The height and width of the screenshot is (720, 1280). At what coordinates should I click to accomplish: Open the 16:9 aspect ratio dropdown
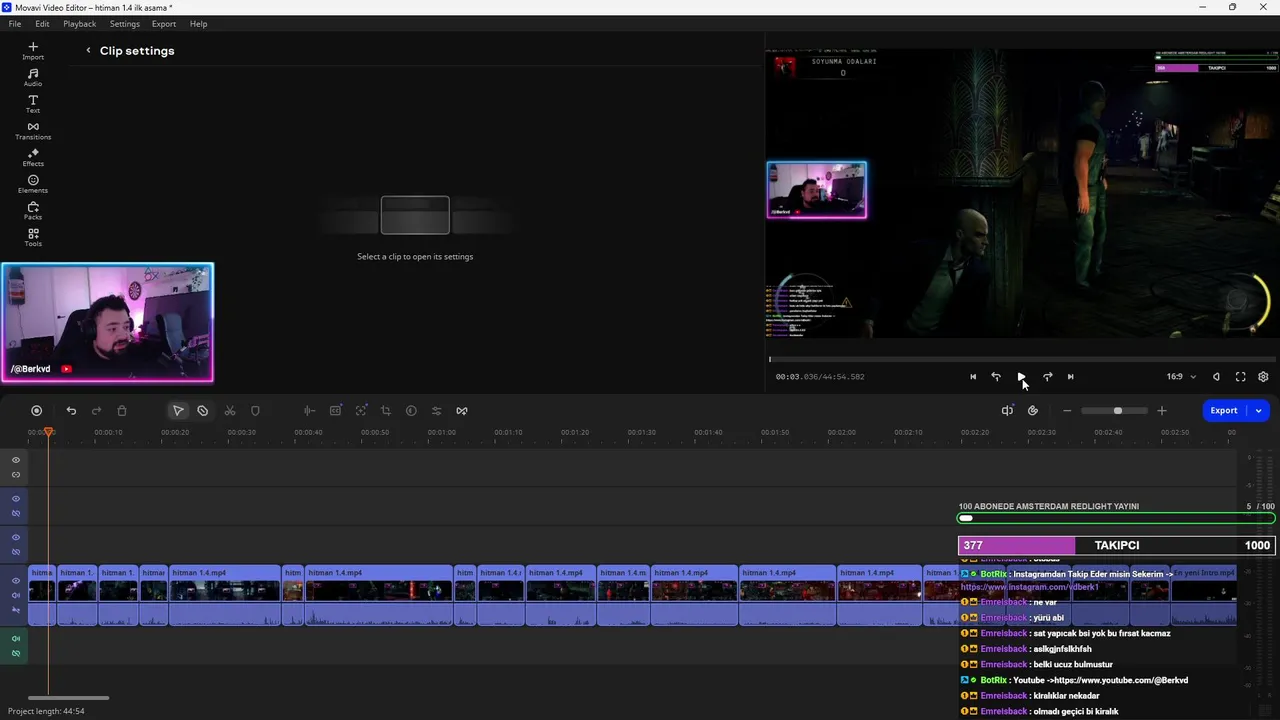(1181, 377)
